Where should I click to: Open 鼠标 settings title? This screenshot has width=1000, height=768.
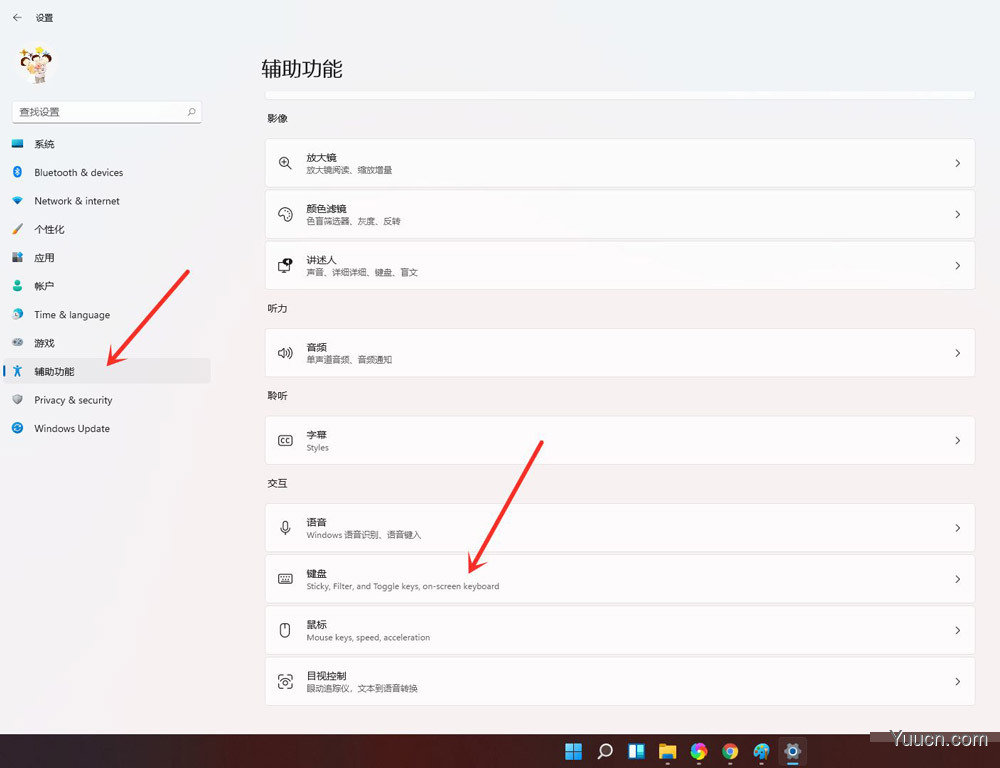point(316,624)
